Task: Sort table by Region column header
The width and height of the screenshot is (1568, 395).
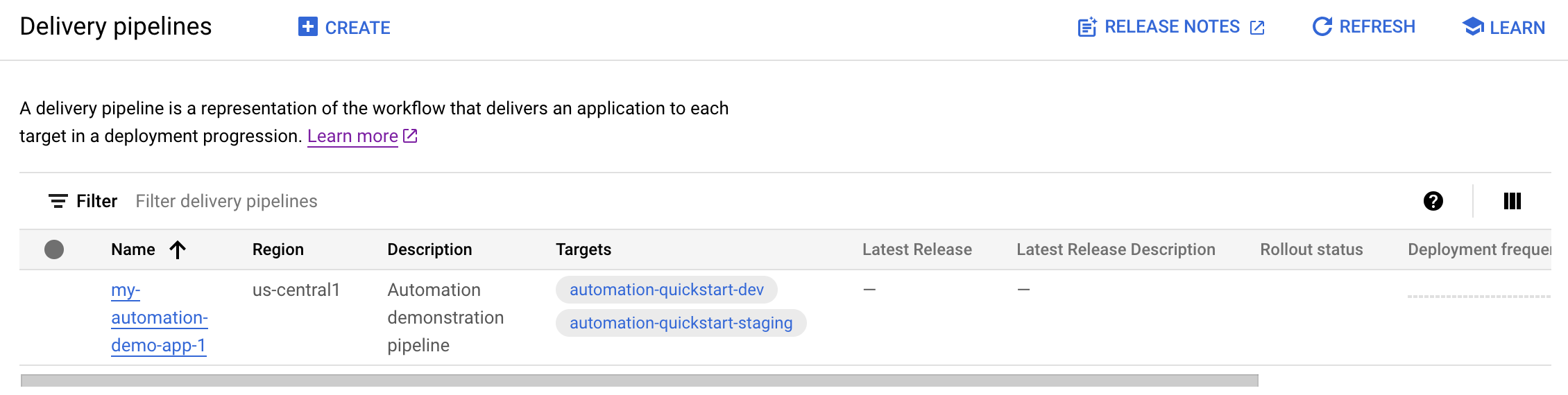Action: tap(278, 249)
